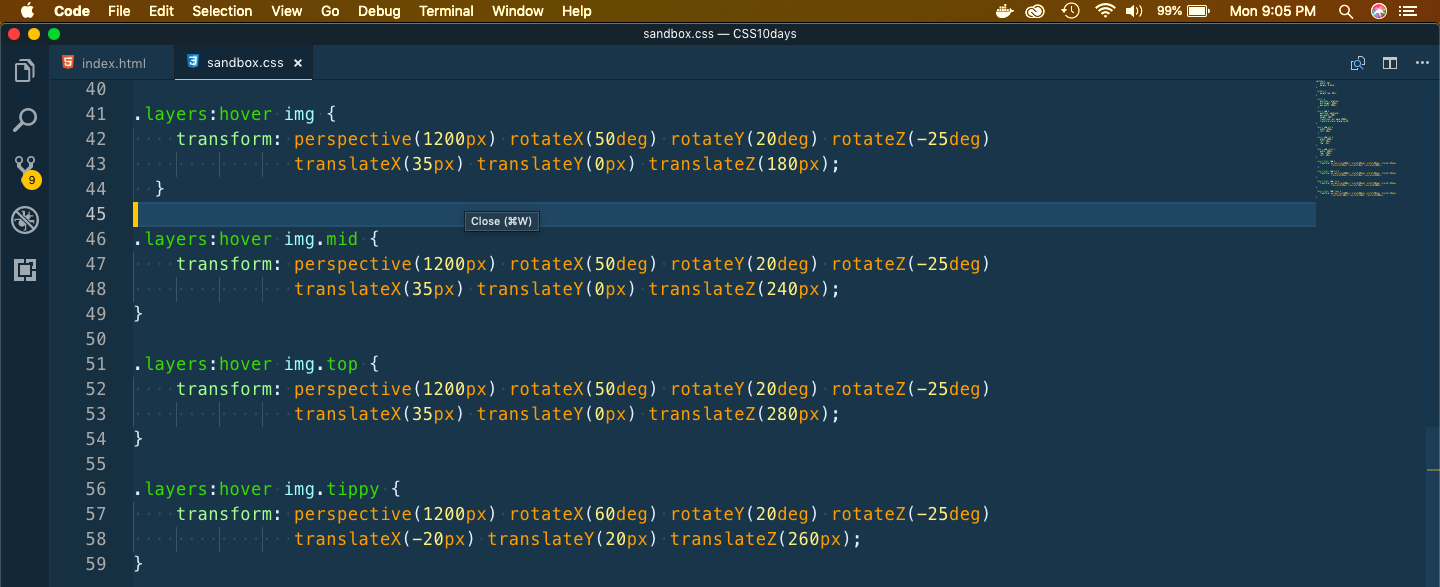
Task: Close the sandbox.css tab
Action: coord(298,63)
